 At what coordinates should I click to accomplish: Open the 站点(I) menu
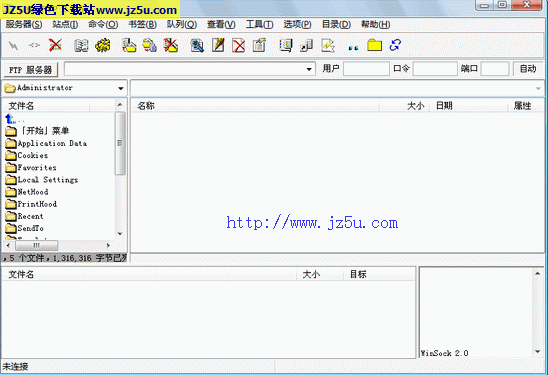(x=65, y=24)
